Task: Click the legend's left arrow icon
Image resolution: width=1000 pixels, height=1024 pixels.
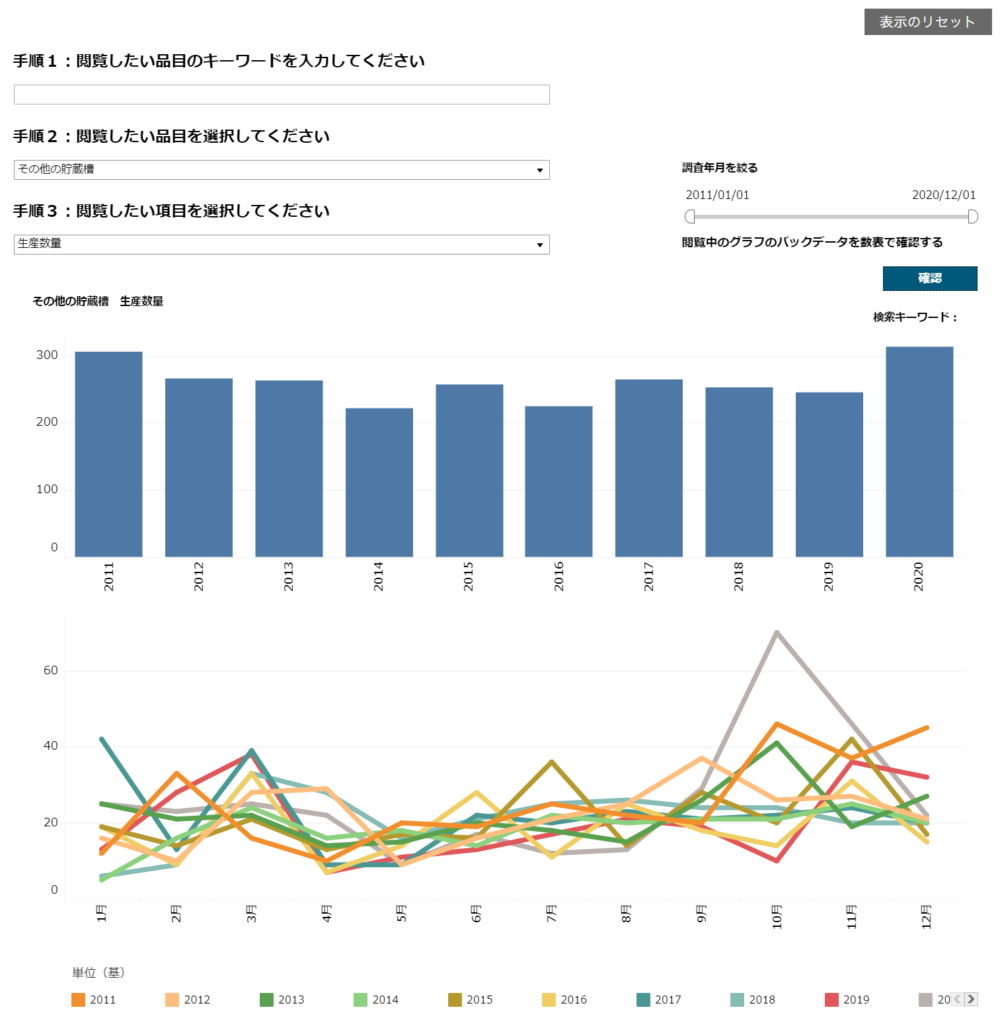Action: click(958, 999)
